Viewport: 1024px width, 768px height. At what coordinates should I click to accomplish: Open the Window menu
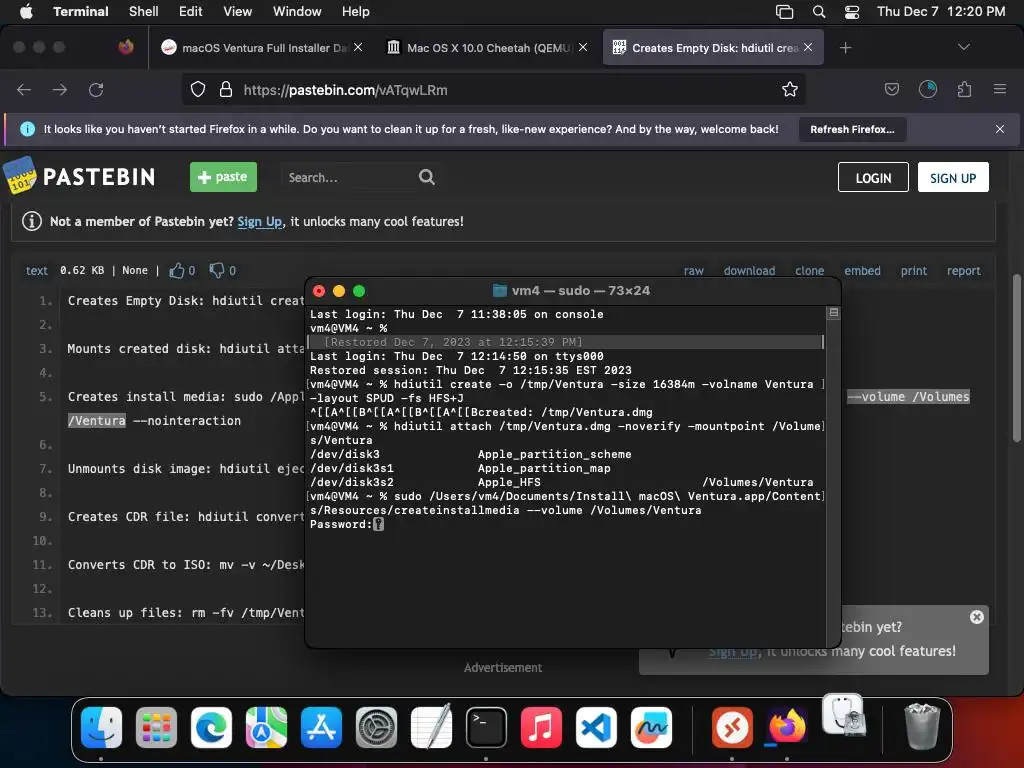tap(297, 11)
